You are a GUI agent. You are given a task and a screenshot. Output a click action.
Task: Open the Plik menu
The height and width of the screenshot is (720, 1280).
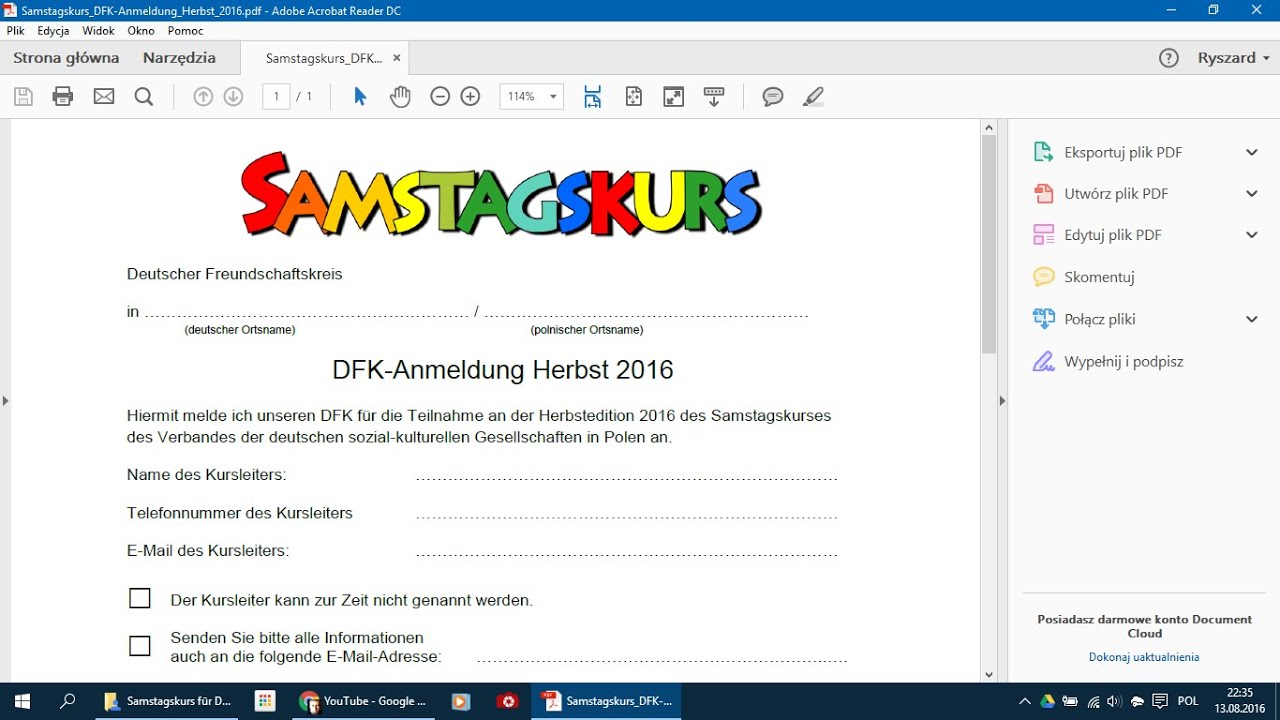click(15, 31)
